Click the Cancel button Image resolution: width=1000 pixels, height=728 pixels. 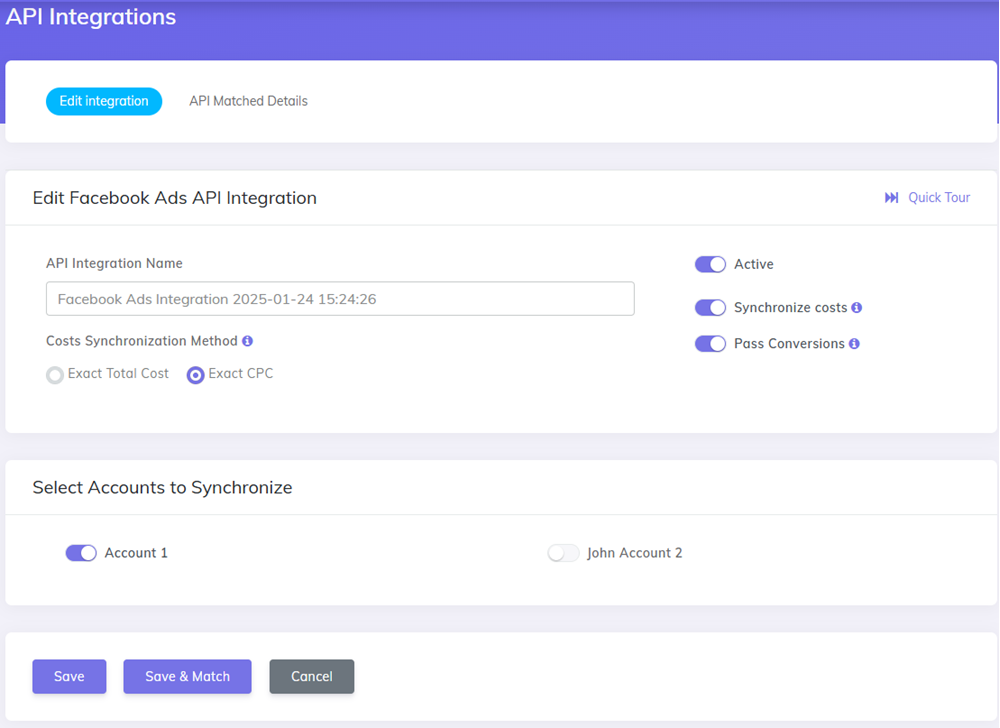[312, 676]
